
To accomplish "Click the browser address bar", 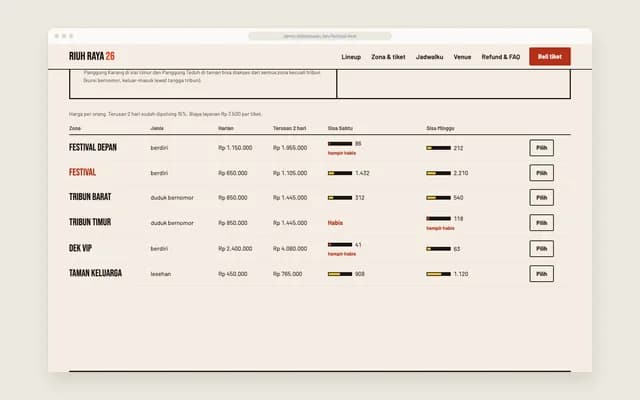I will tap(320, 36).
